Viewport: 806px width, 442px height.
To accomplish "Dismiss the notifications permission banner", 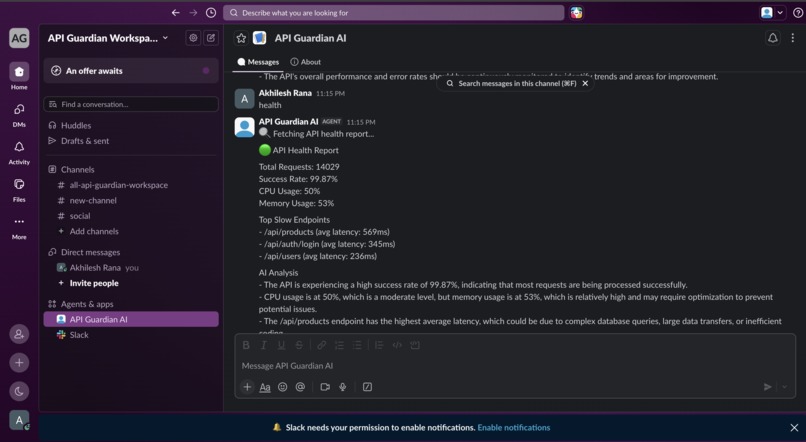I will tap(794, 428).
